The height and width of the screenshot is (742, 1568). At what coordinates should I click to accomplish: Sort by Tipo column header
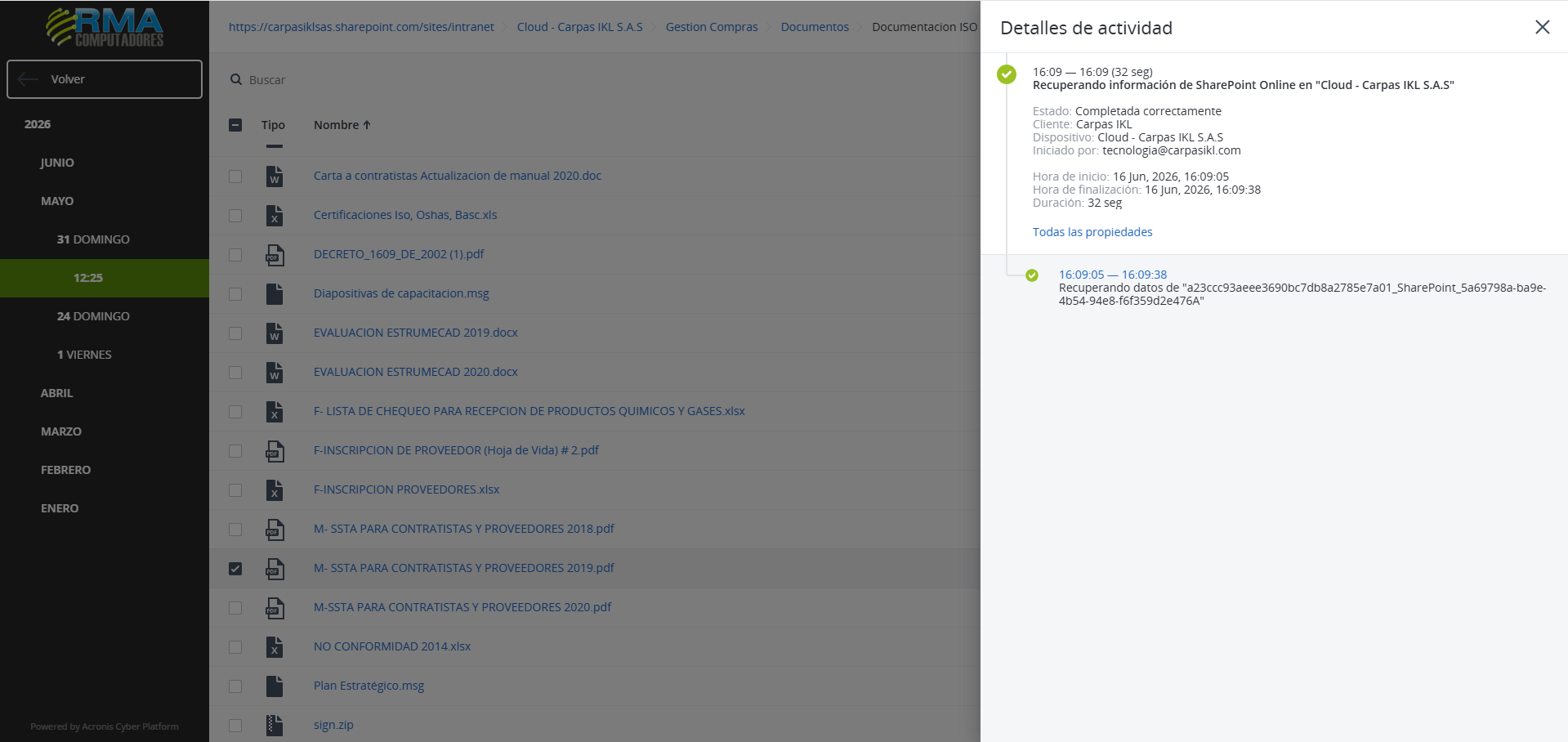pyautogui.click(x=273, y=125)
